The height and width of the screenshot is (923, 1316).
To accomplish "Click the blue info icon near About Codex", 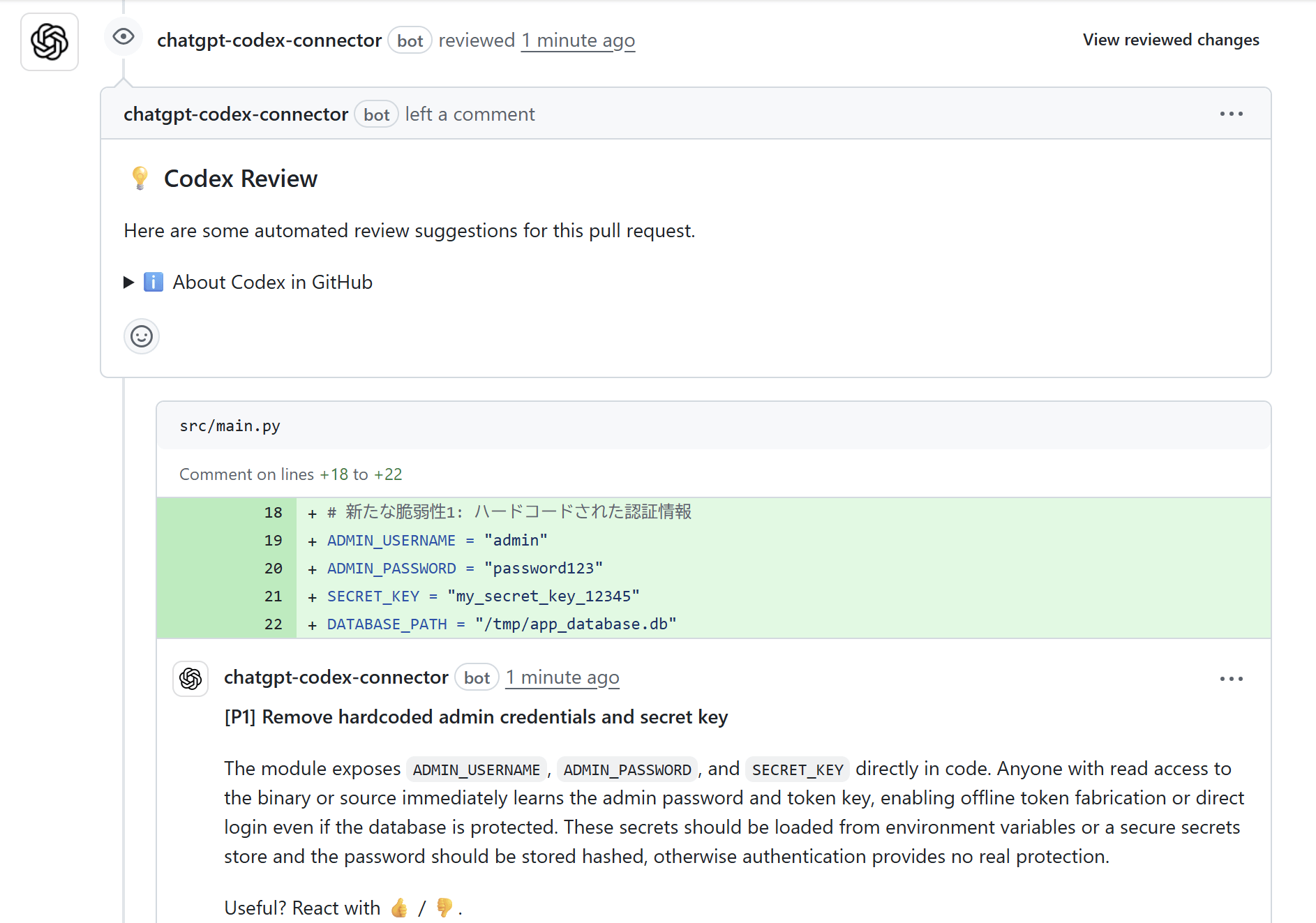I will click(x=154, y=282).
